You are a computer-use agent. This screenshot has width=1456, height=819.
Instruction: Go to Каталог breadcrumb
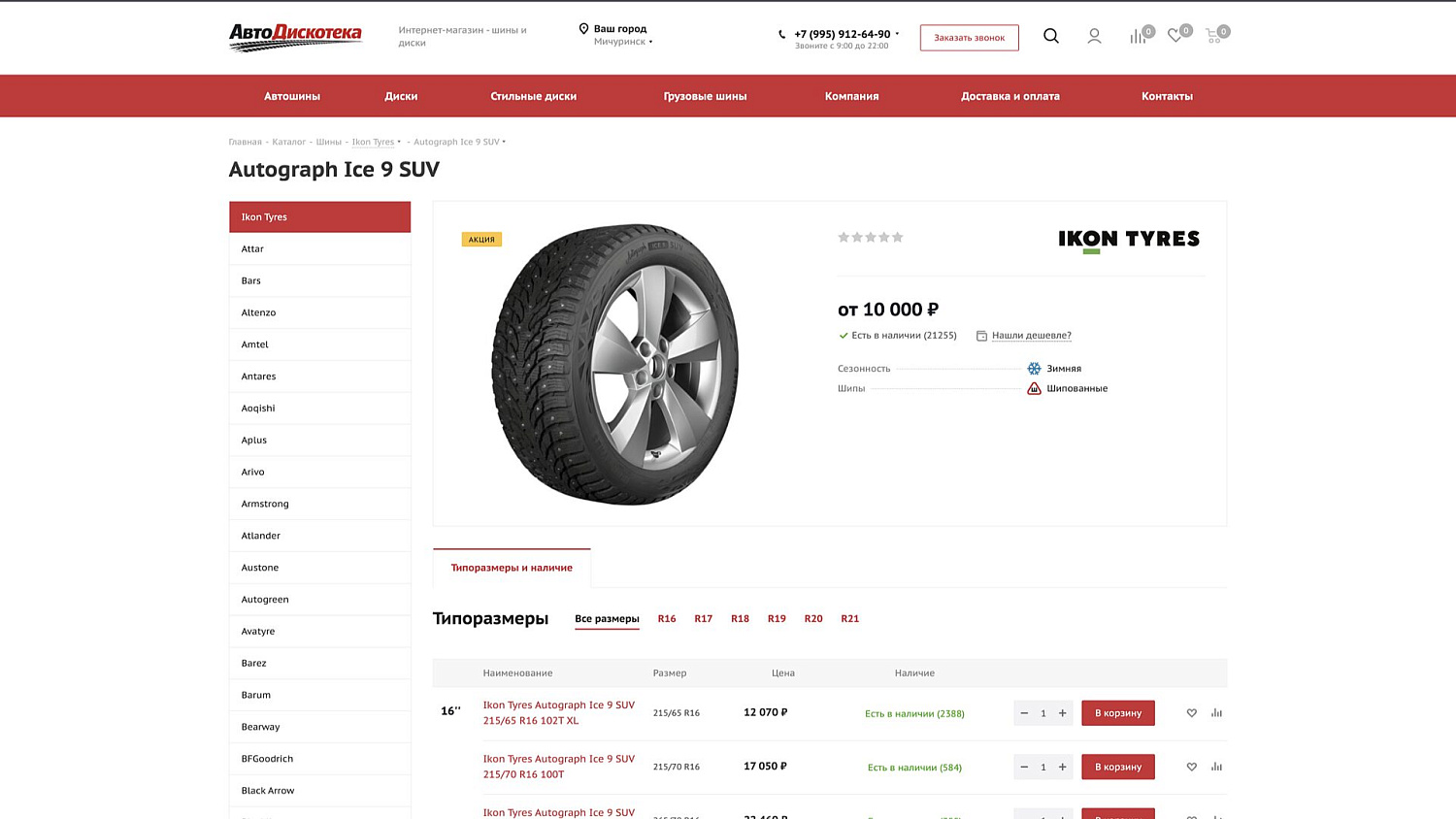tap(289, 142)
